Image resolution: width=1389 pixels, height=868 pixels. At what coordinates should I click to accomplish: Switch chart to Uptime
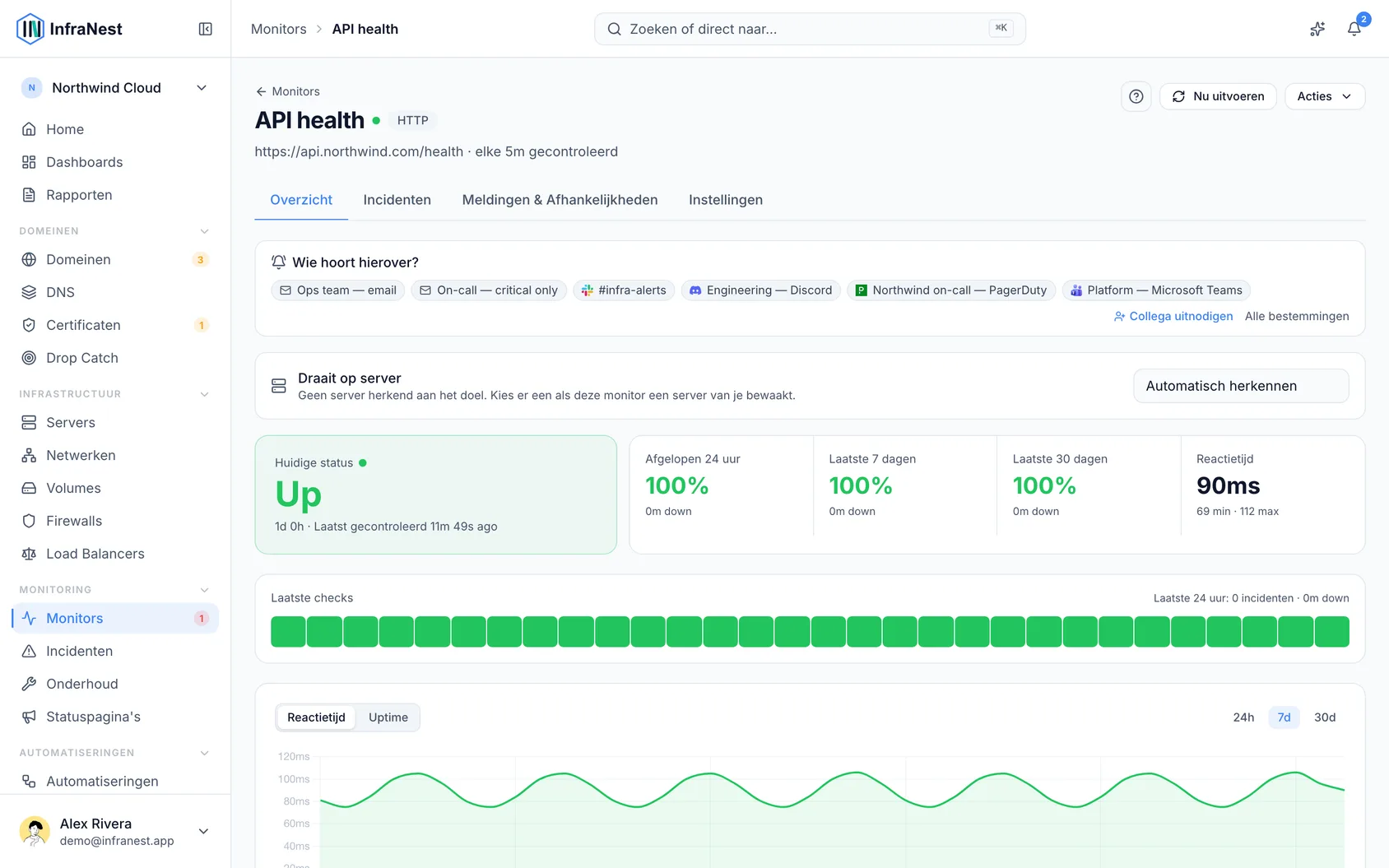tap(388, 717)
